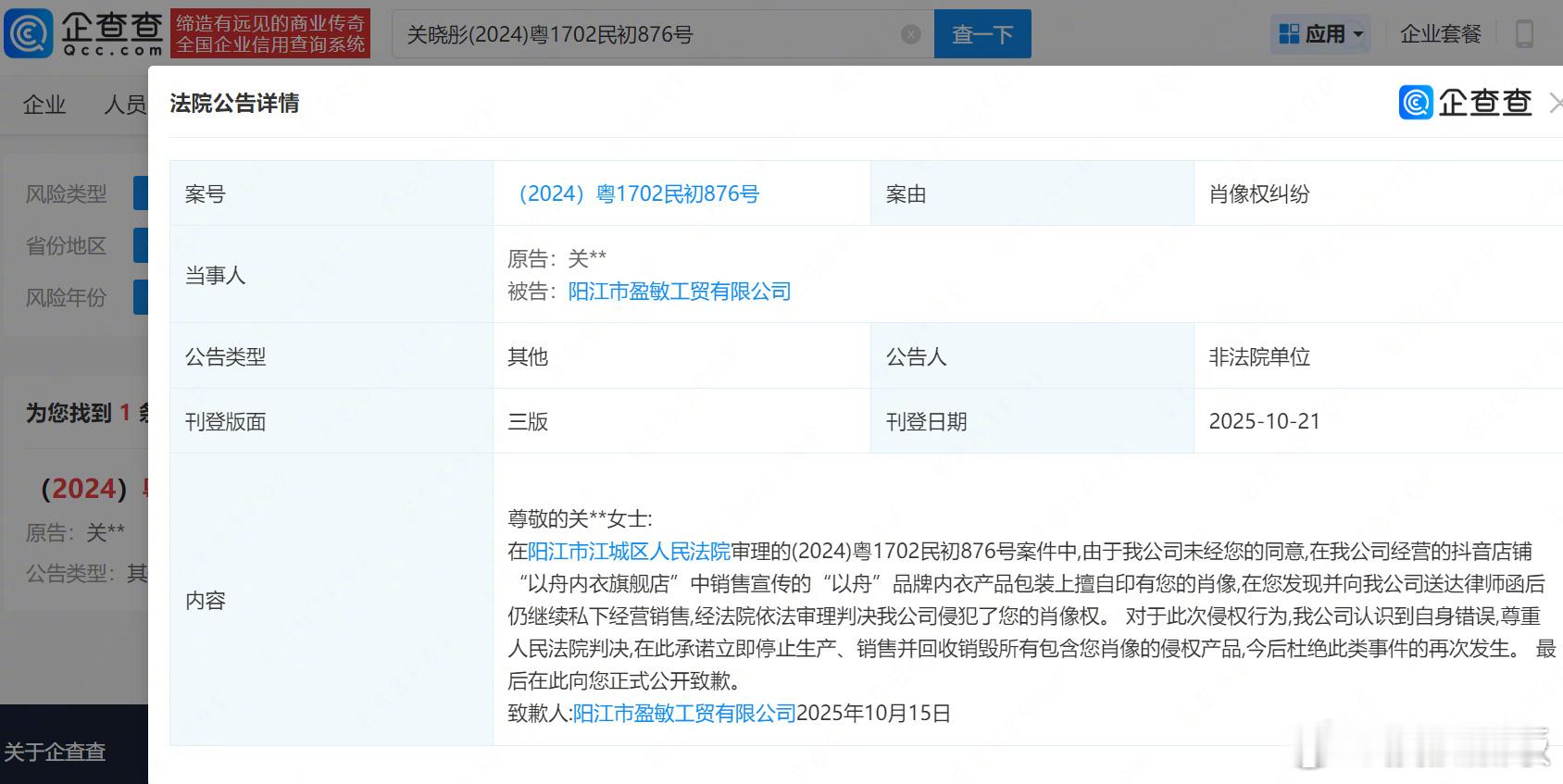Click the 刊登日期 column label
The width and height of the screenshot is (1563, 784).
927,421
